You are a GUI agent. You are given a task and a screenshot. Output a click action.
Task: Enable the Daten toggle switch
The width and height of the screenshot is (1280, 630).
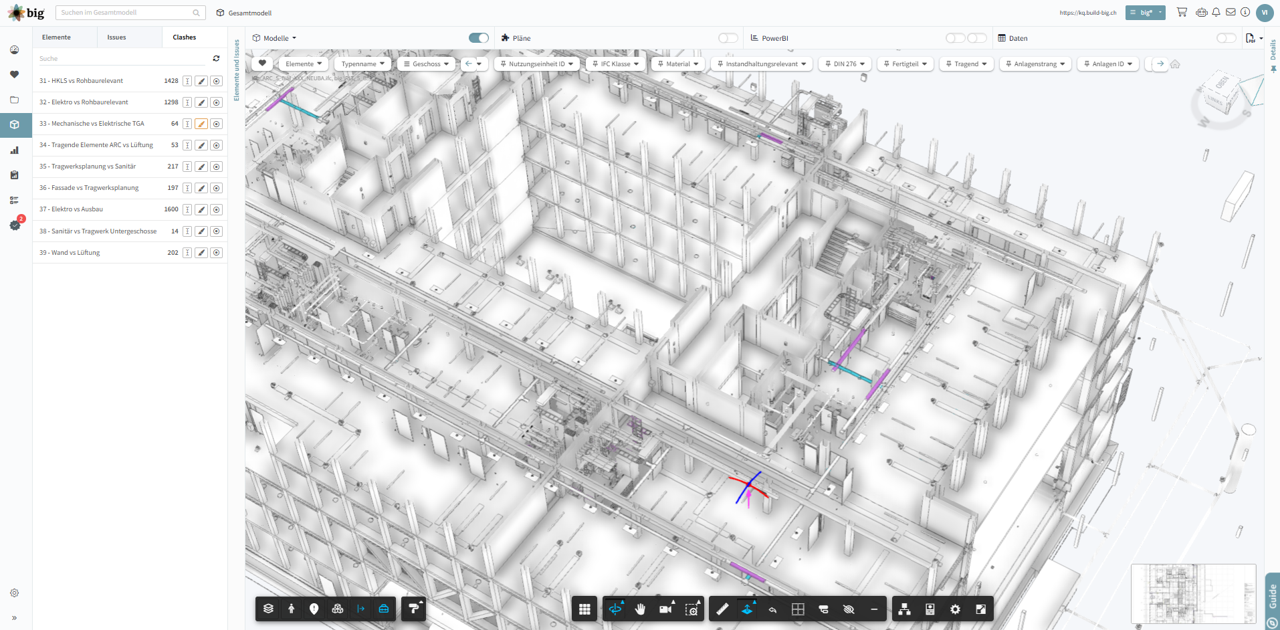[x=1226, y=38]
